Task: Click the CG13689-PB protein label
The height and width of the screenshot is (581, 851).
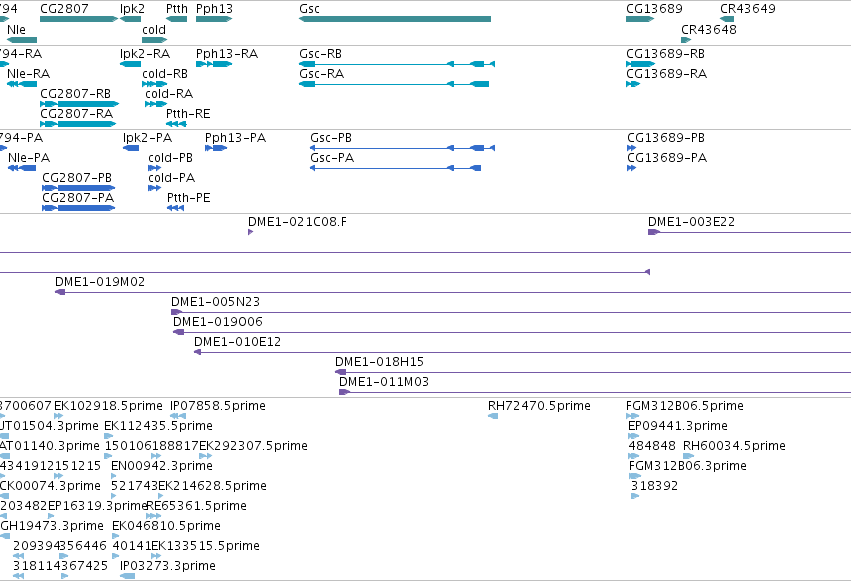Action: [666, 138]
